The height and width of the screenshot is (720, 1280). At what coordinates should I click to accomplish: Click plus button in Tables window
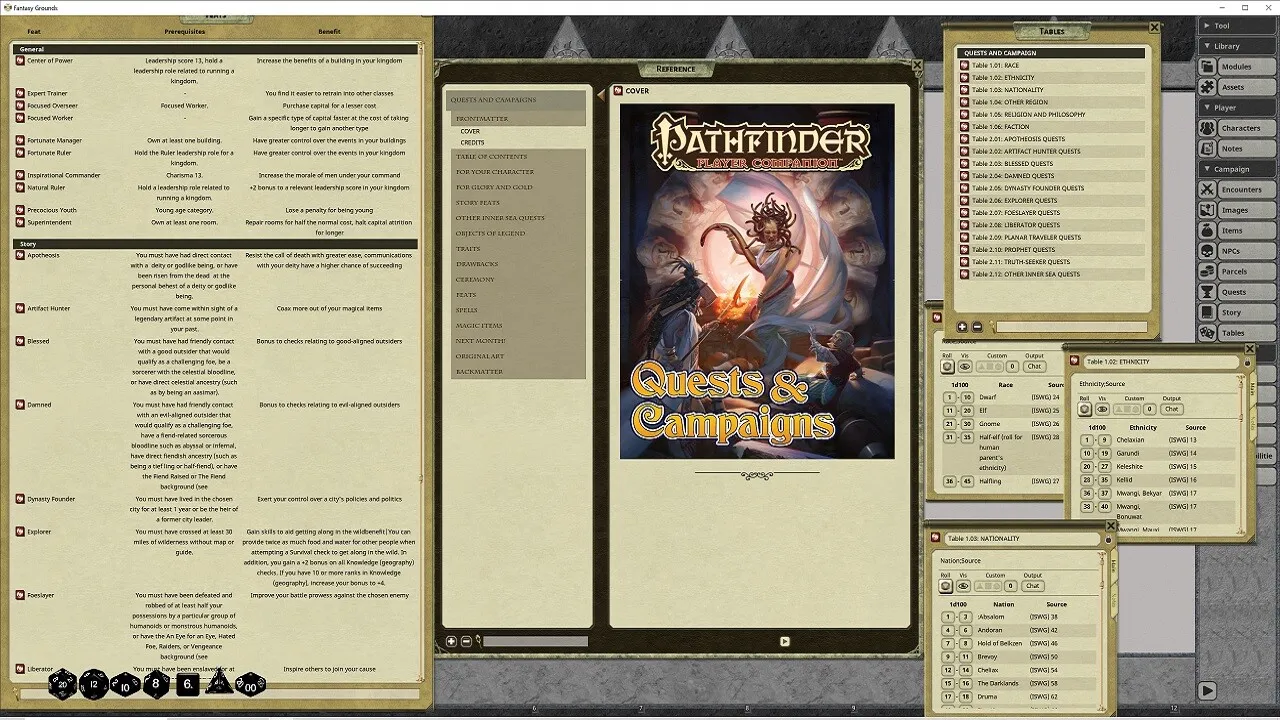pos(962,327)
